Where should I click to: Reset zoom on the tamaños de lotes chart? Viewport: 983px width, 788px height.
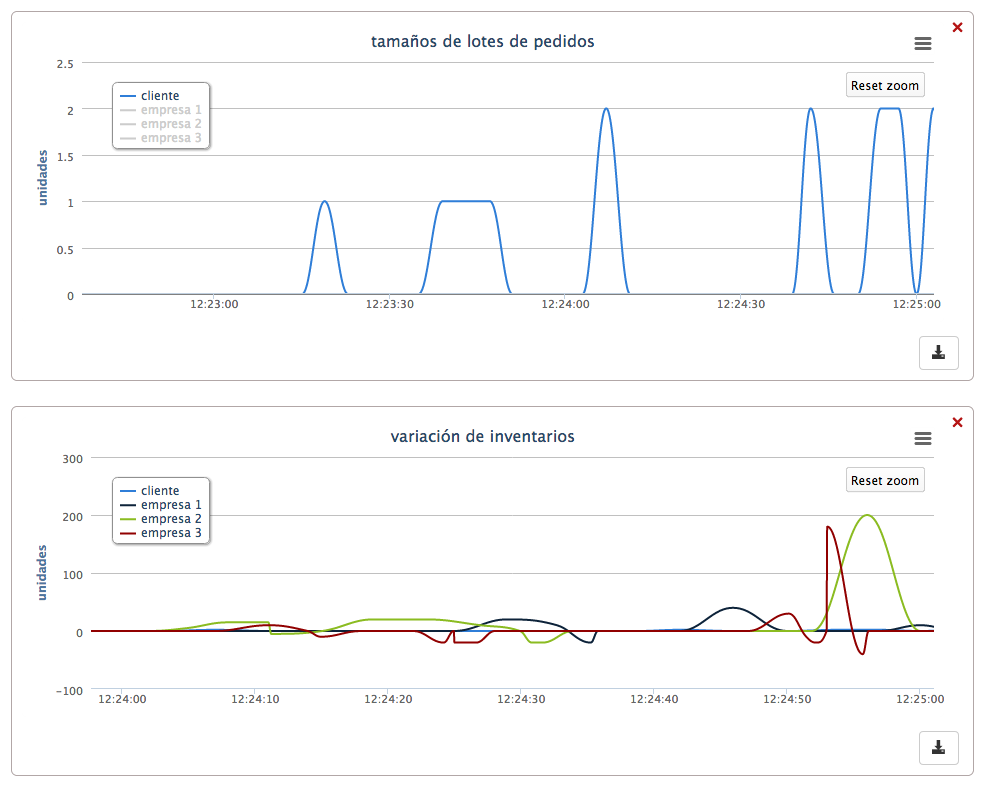pos(884,86)
